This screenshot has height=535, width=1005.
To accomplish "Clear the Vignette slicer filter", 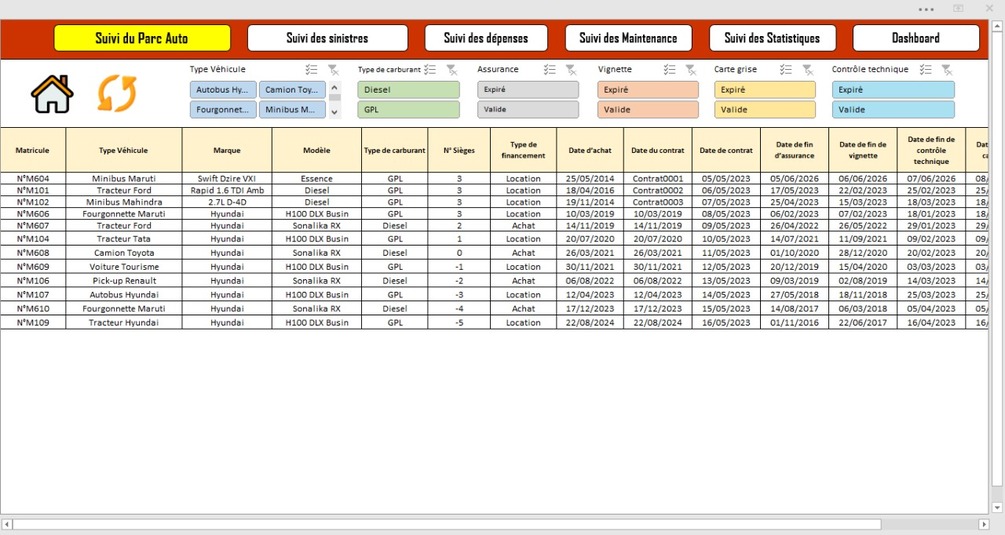I will (x=691, y=70).
